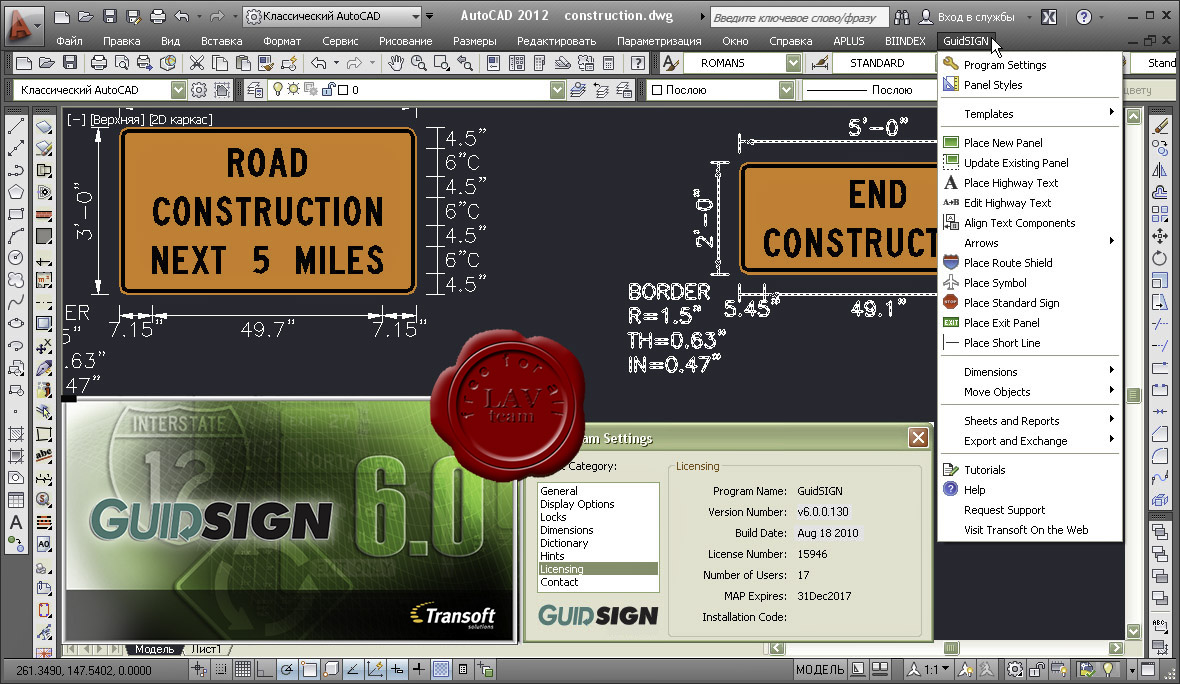Click the Panel Styles icon
Image resolution: width=1180 pixels, height=684 pixels.
click(950, 84)
